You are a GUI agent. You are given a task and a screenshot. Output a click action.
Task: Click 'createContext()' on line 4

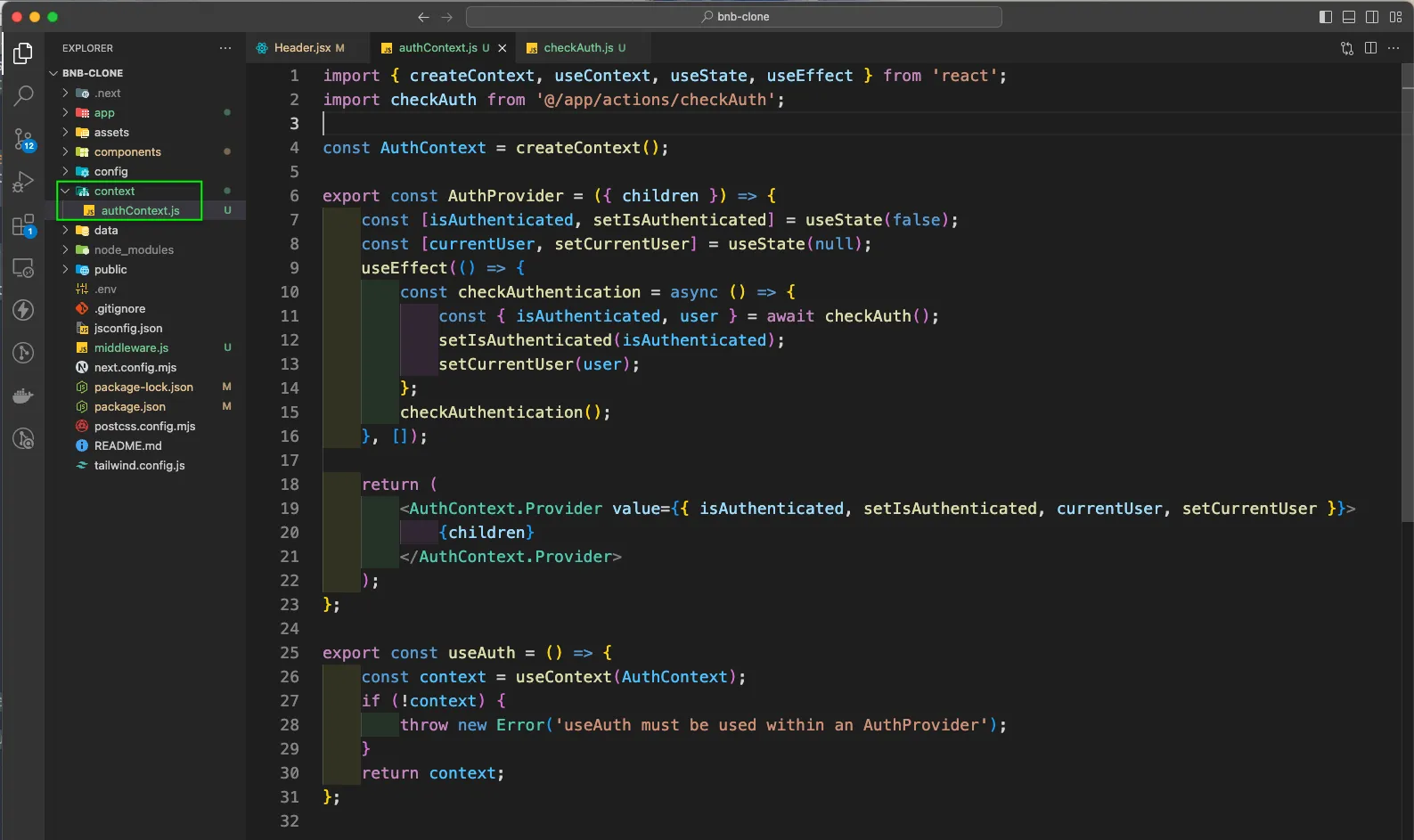pos(587,148)
